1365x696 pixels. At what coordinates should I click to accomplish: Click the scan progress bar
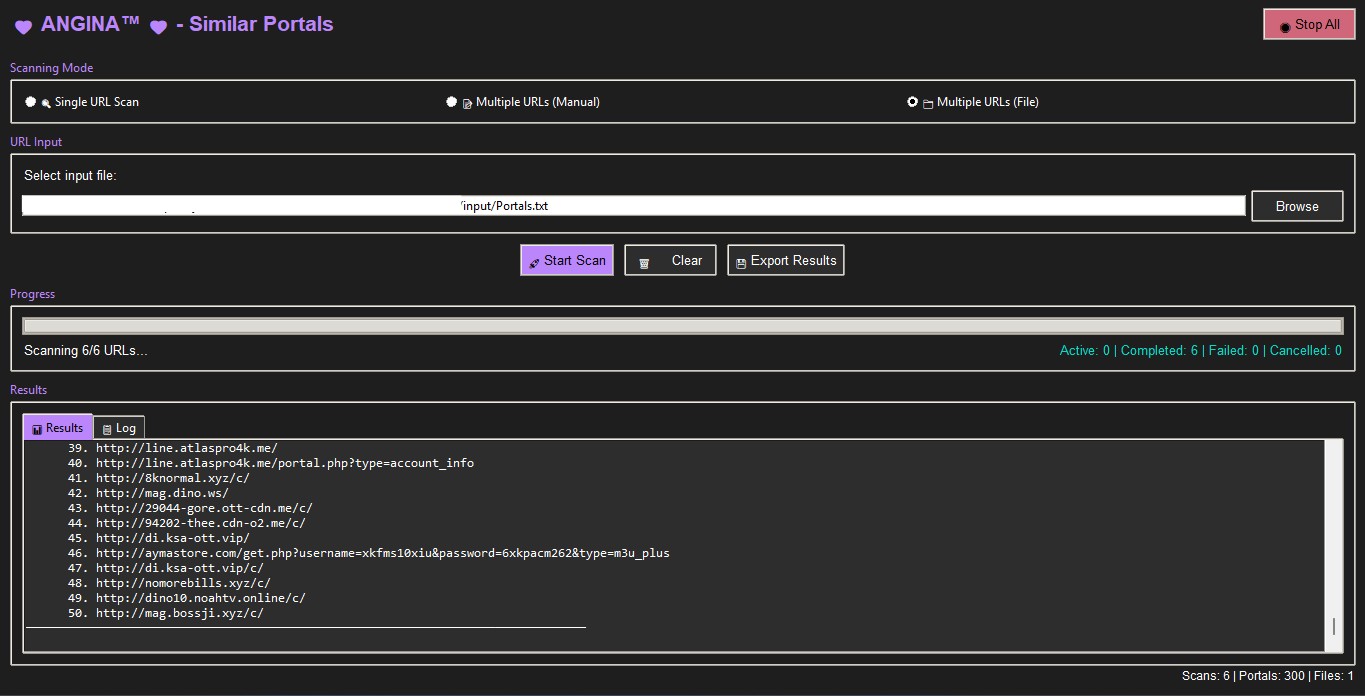pos(682,326)
